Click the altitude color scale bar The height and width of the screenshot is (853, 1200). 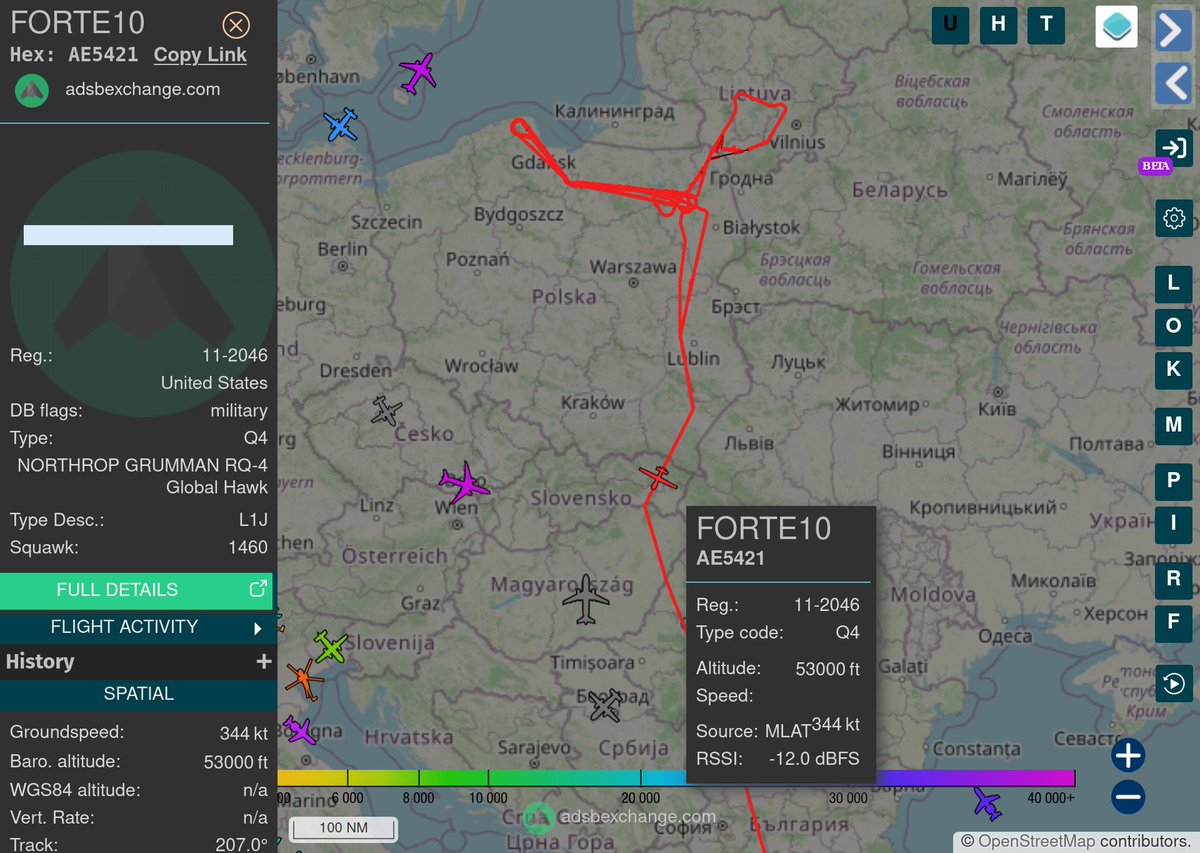(676, 778)
